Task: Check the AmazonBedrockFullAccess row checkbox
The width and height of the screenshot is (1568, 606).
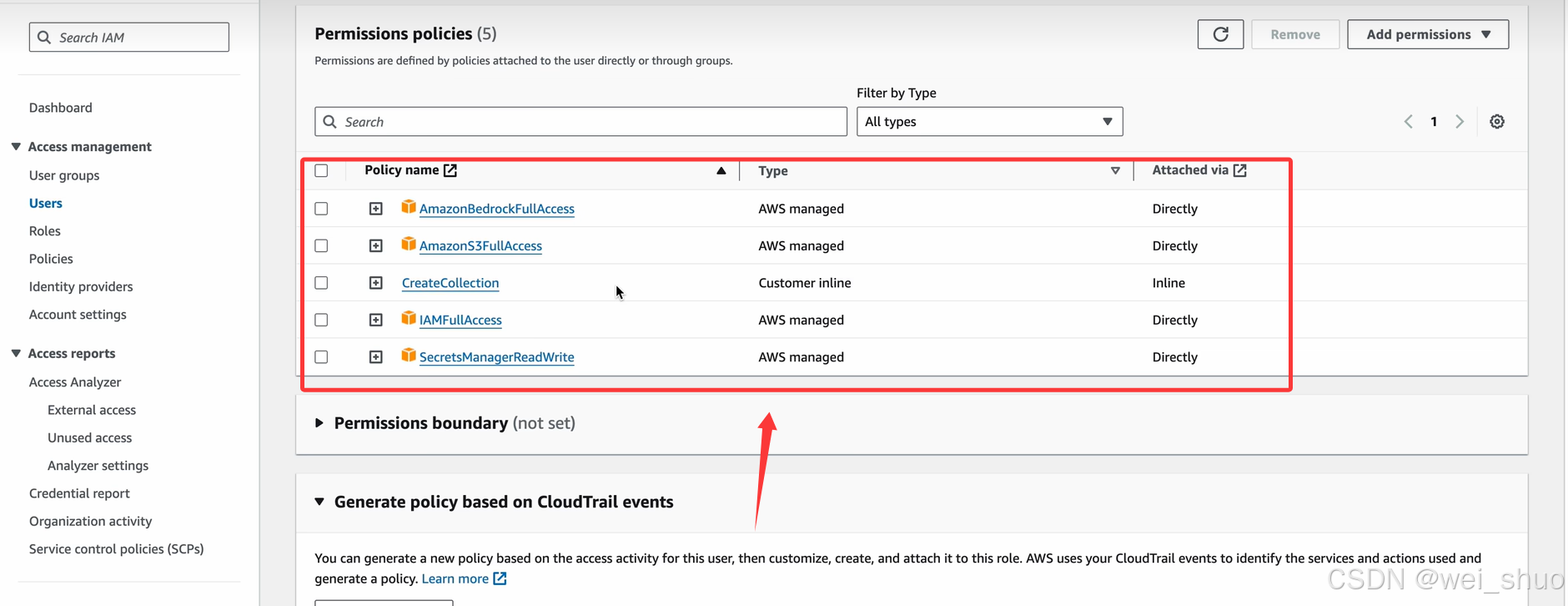Action: click(x=321, y=209)
